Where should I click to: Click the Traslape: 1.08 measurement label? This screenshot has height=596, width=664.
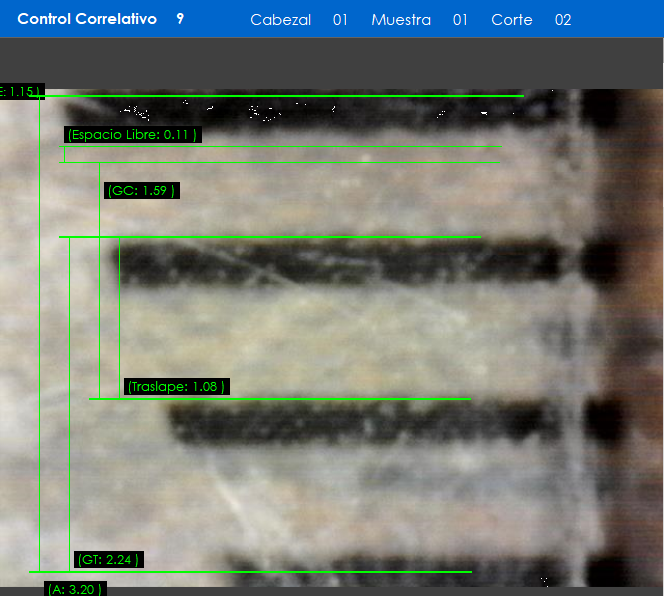tap(176, 386)
